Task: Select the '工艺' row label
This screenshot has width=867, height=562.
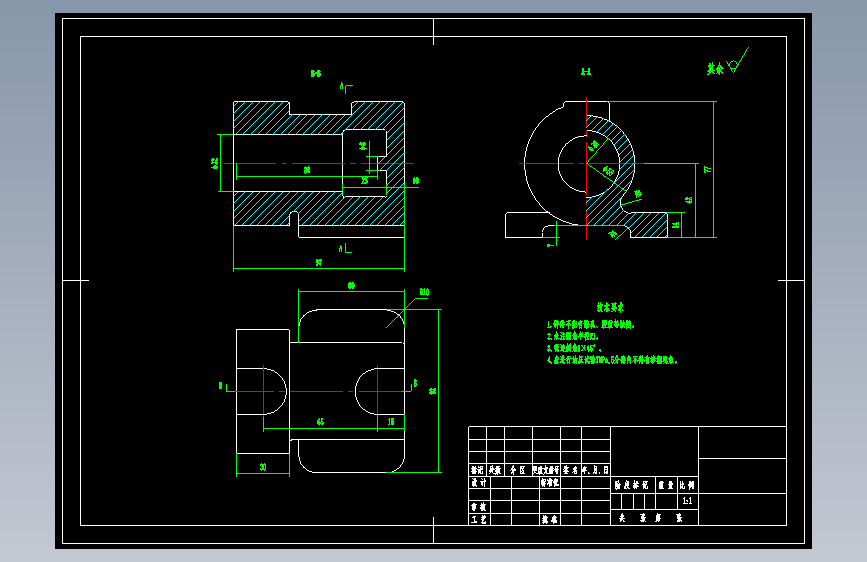Action: tap(479, 519)
